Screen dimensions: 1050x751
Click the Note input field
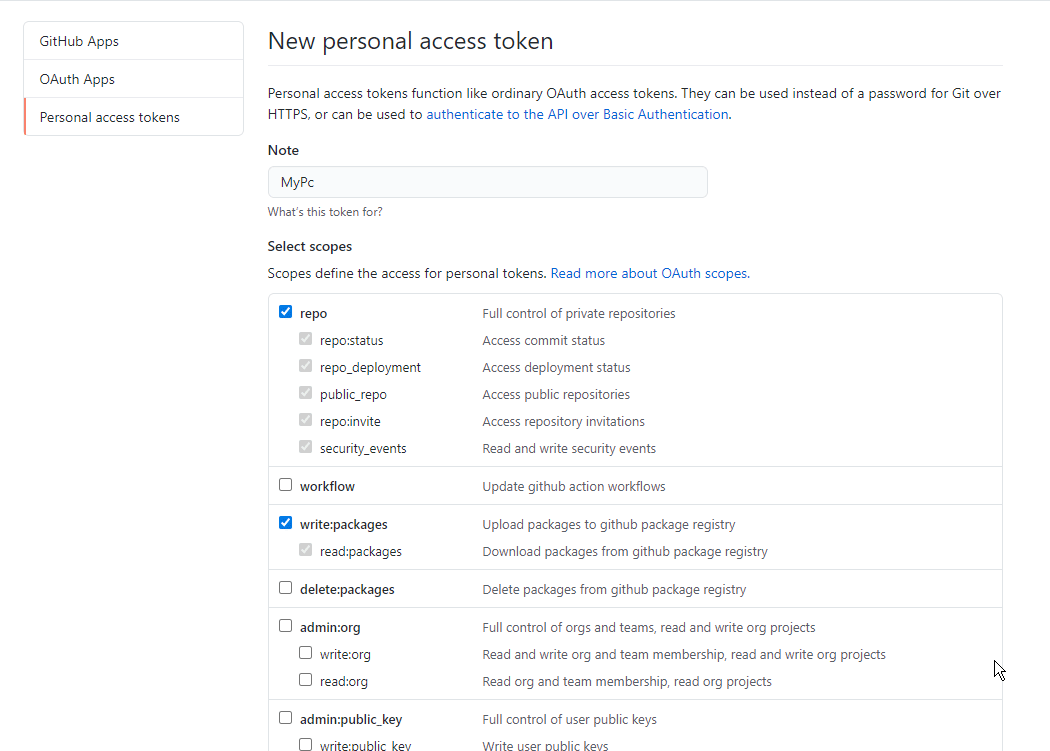point(487,182)
